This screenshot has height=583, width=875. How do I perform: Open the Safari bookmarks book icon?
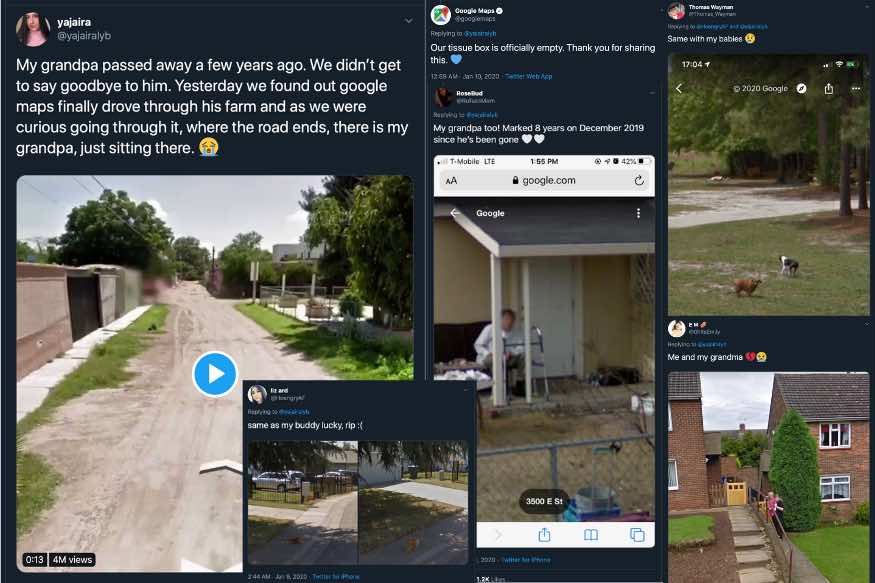click(591, 535)
